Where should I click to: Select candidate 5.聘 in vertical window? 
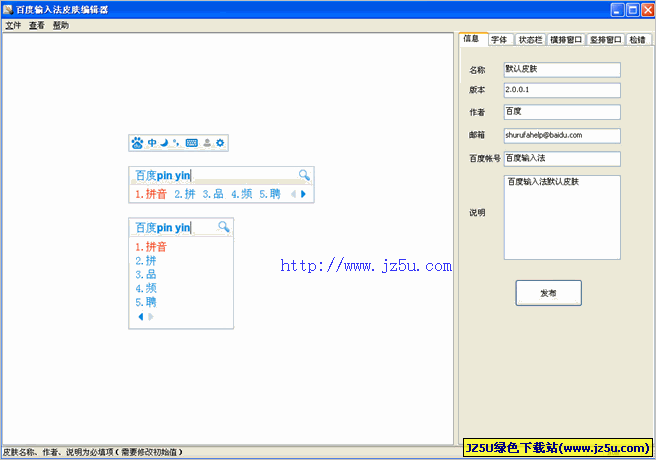click(x=146, y=302)
